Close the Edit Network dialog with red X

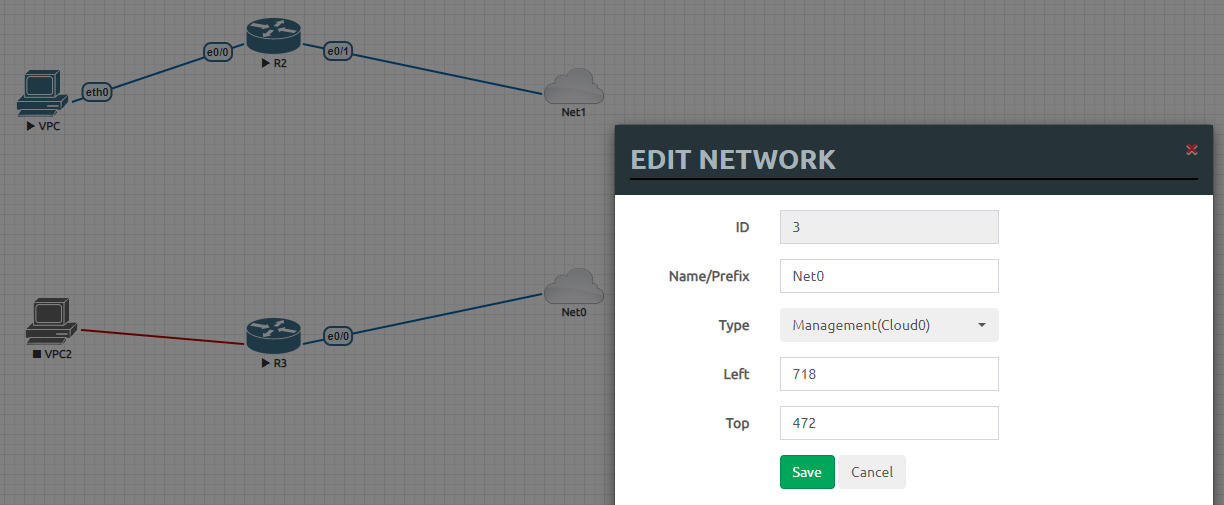pyautogui.click(x=1191, y=149)
